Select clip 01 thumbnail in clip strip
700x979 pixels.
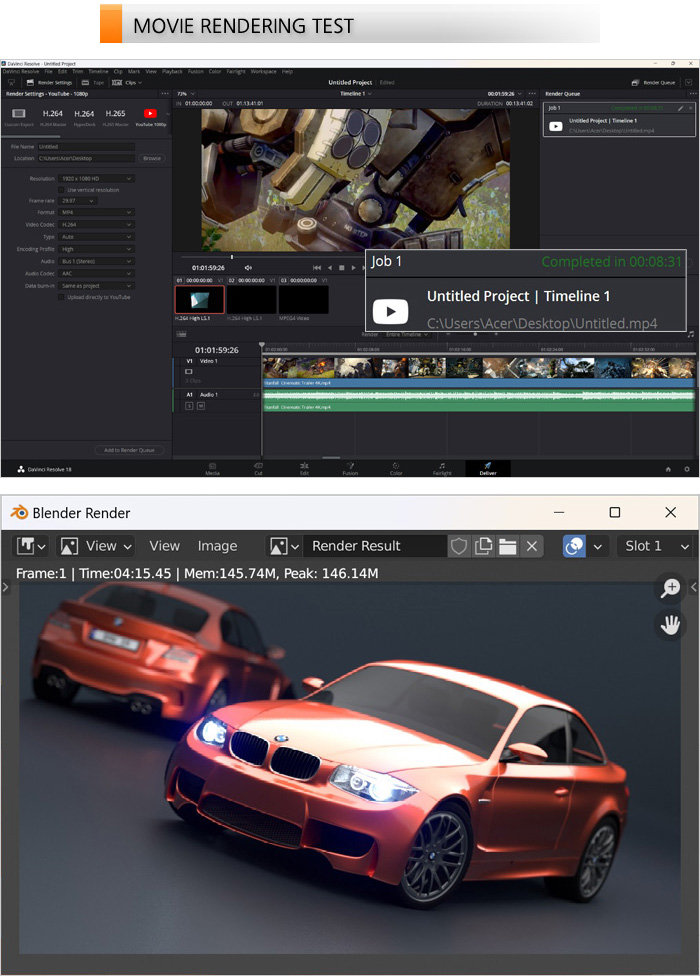click(199, 300)
